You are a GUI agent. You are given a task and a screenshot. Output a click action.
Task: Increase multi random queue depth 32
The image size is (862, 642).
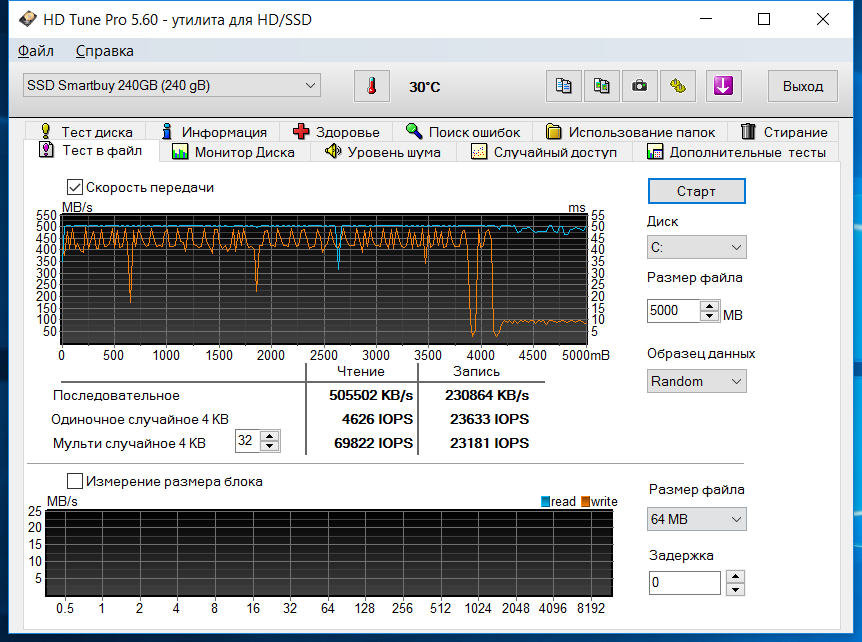click(269, 436)
